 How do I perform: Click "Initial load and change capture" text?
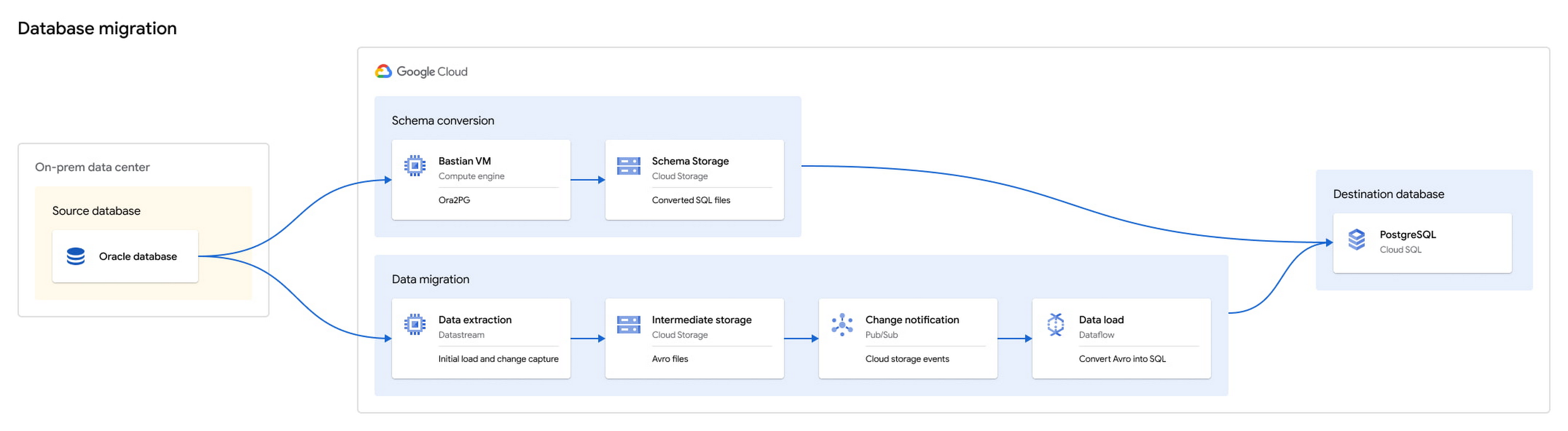point(498,359)
